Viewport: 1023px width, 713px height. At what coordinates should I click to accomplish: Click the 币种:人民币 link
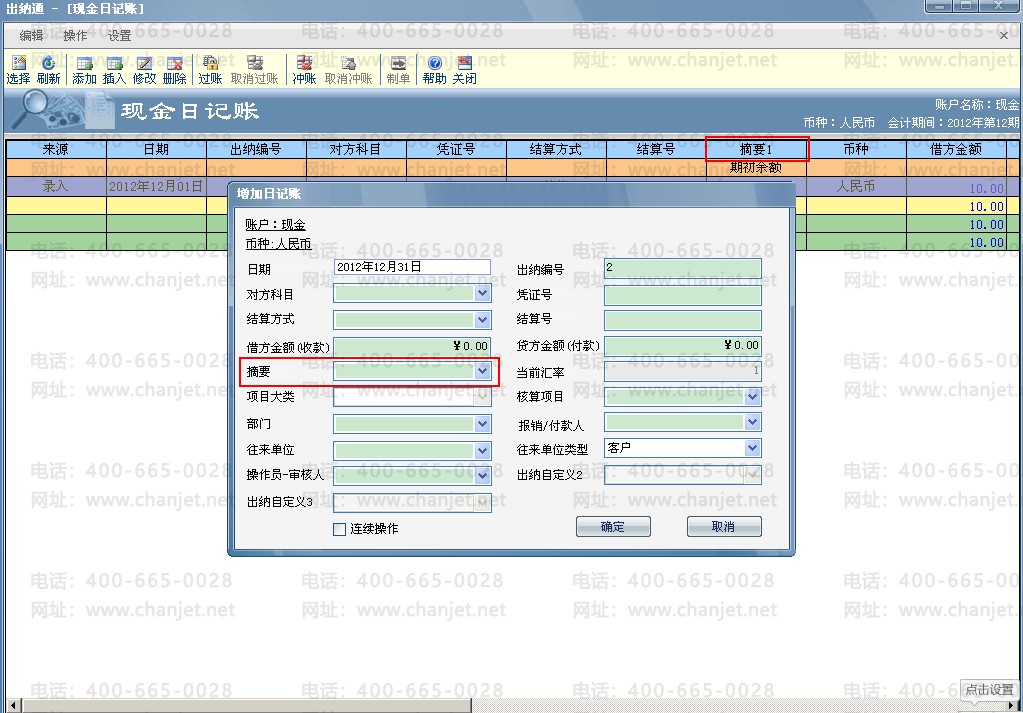278,243
